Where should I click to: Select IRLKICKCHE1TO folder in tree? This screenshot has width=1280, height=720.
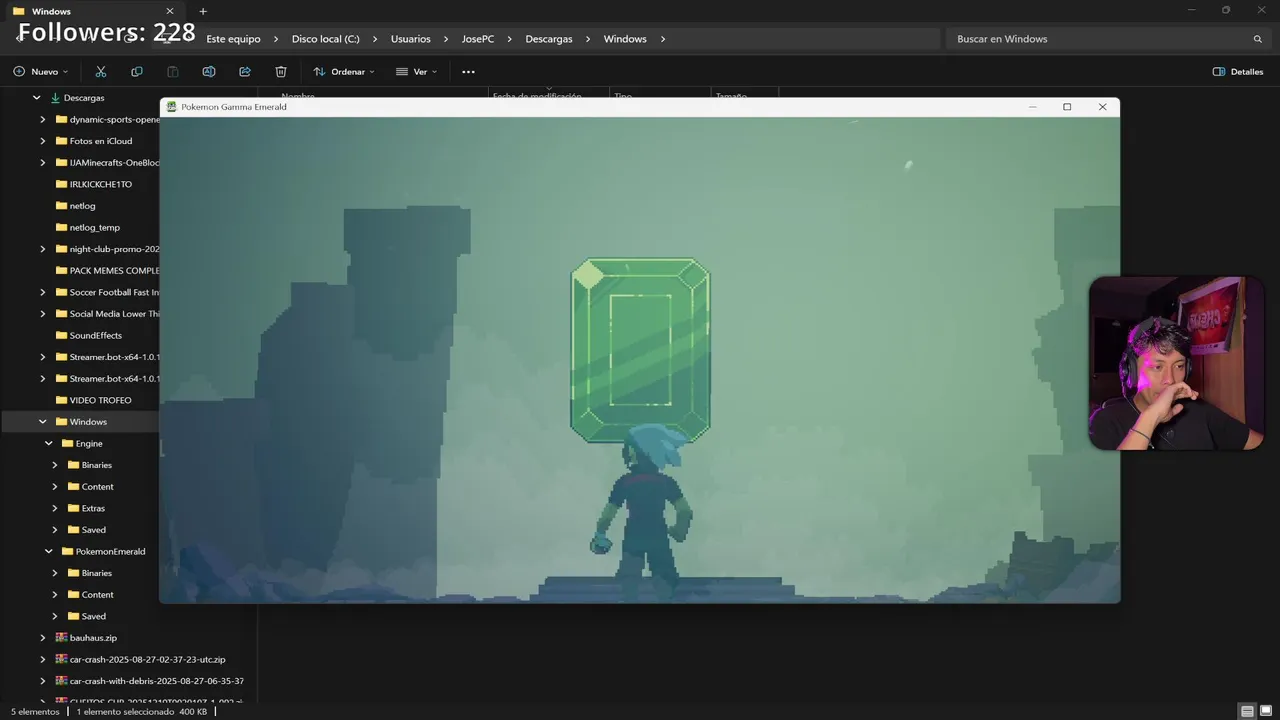tap(100, 185)
